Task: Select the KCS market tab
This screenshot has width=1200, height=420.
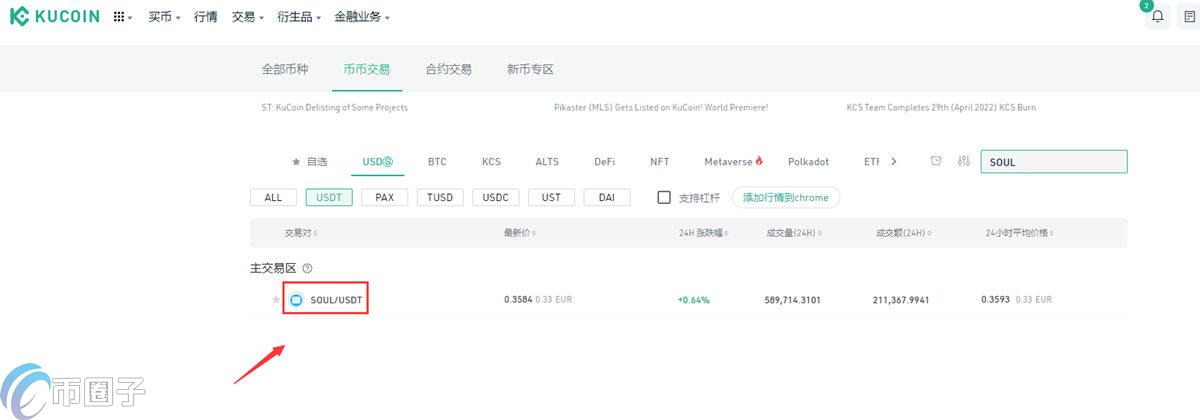Action: point(491,161)
